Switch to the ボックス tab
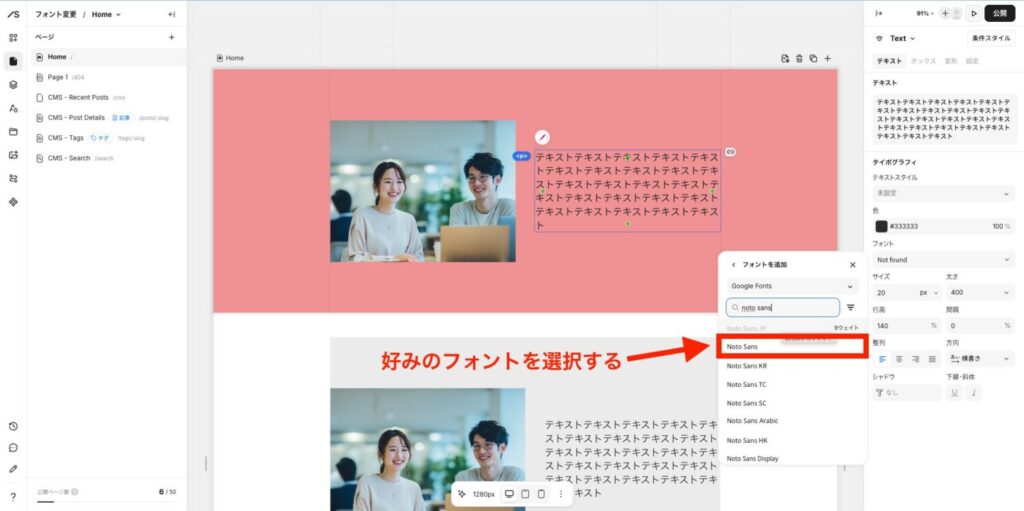 tap(923, 61)
